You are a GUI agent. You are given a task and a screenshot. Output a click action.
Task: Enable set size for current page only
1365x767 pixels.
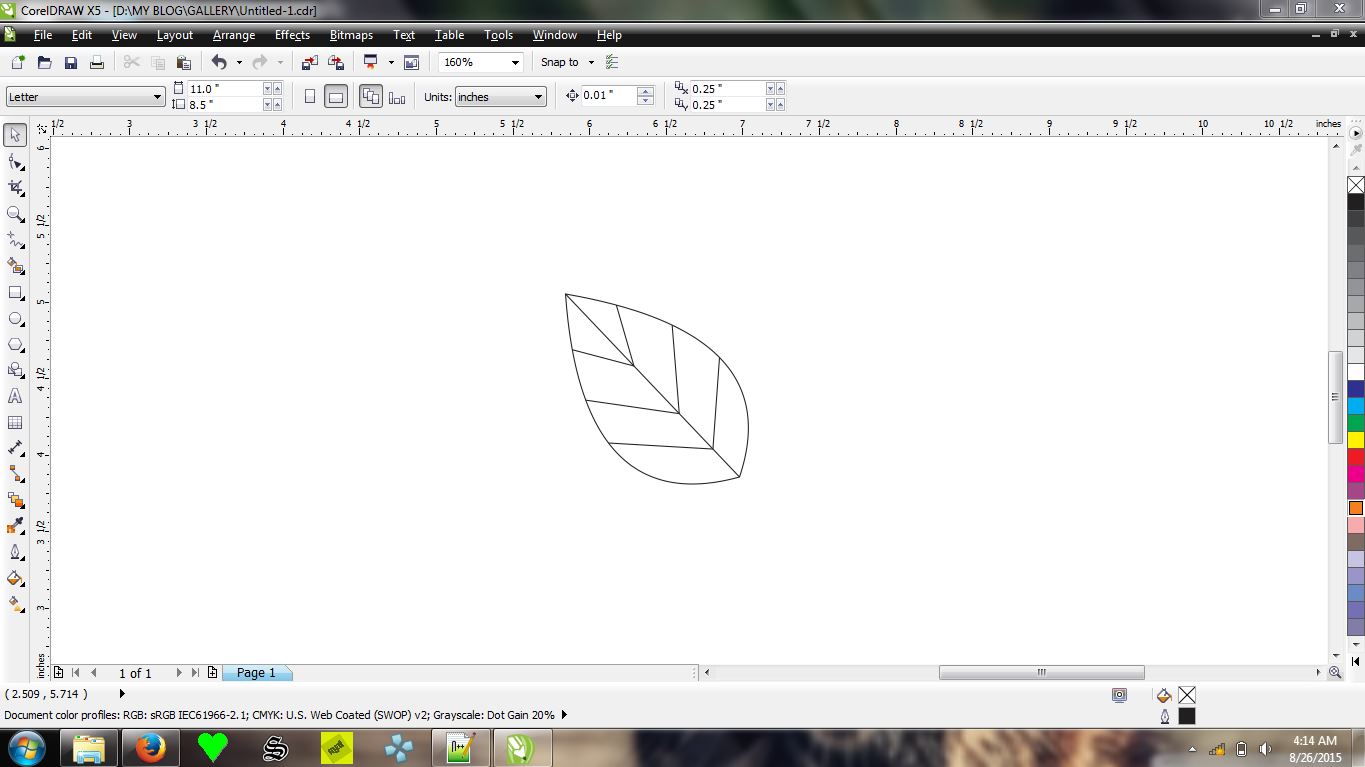[x=396, y=95]
